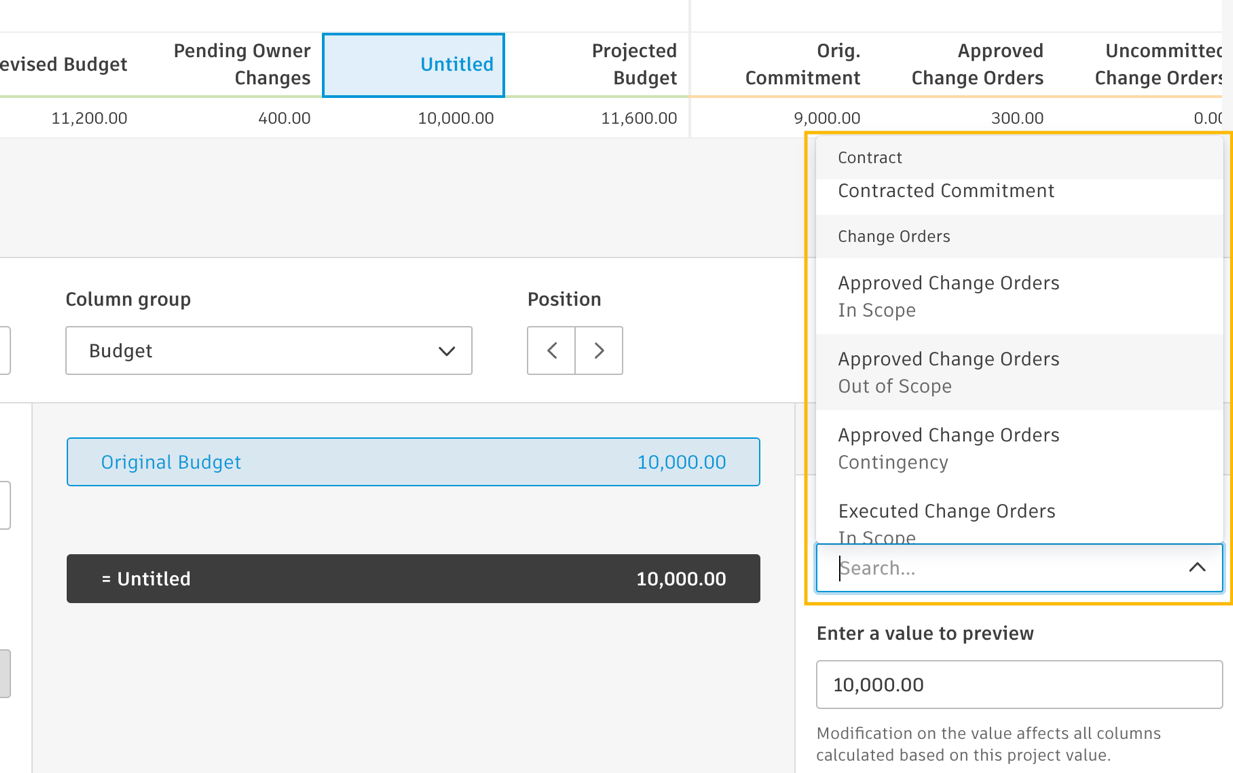This screenshot has width=1233, height=773.
Task: Click the Untitled result total bar
Action: coord(413,579)
